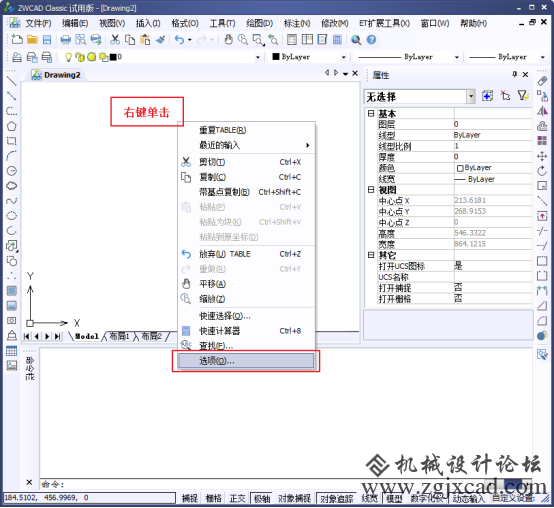Open the ByLayer lineweight dropdown
This screenshot has width=554, height=508.
[x=543, y=57]
